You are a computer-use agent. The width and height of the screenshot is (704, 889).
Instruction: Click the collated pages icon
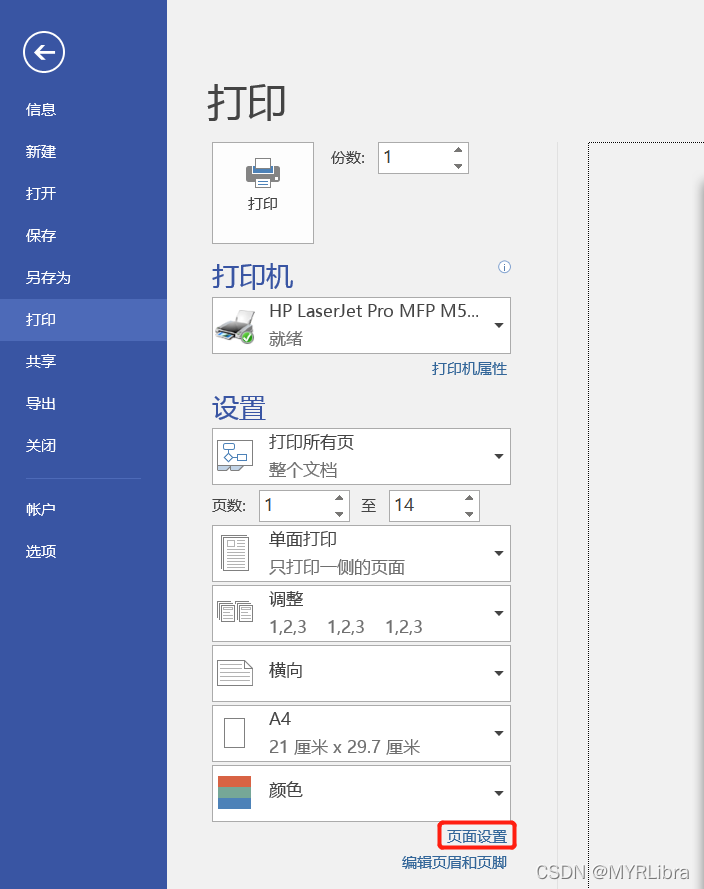point(235,611)
